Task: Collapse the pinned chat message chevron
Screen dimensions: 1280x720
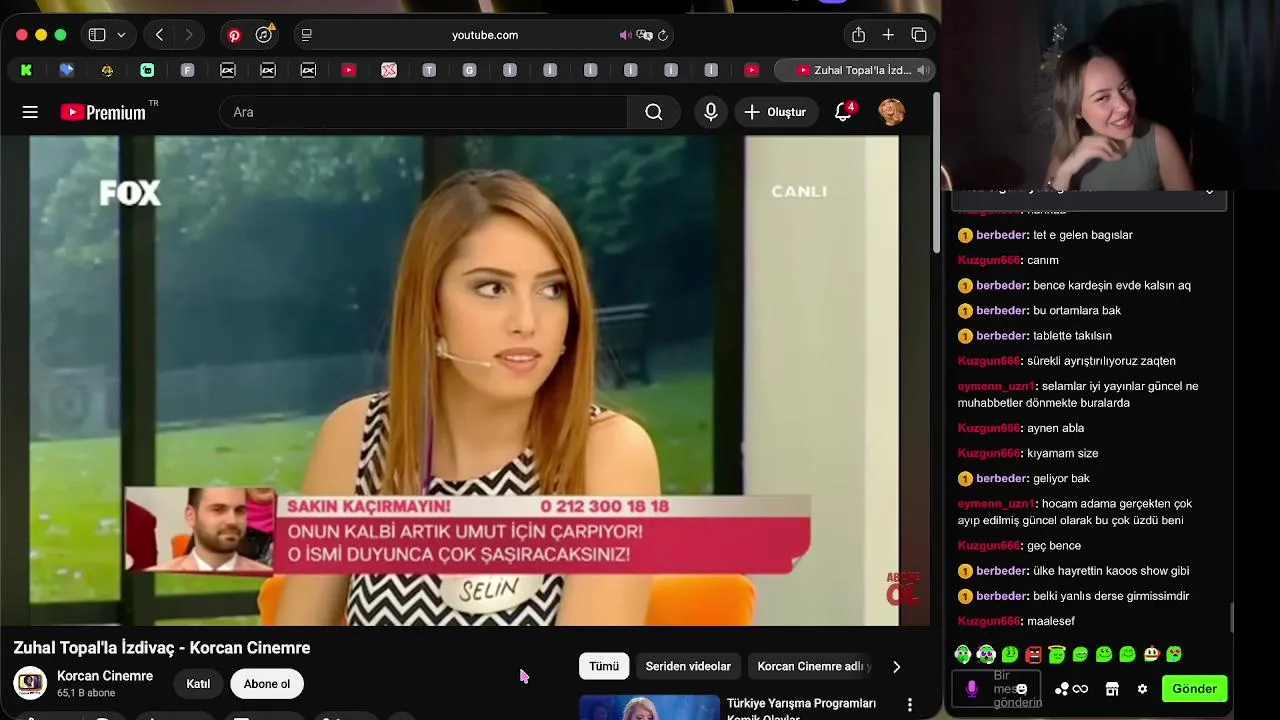Action: (1208, 192)
